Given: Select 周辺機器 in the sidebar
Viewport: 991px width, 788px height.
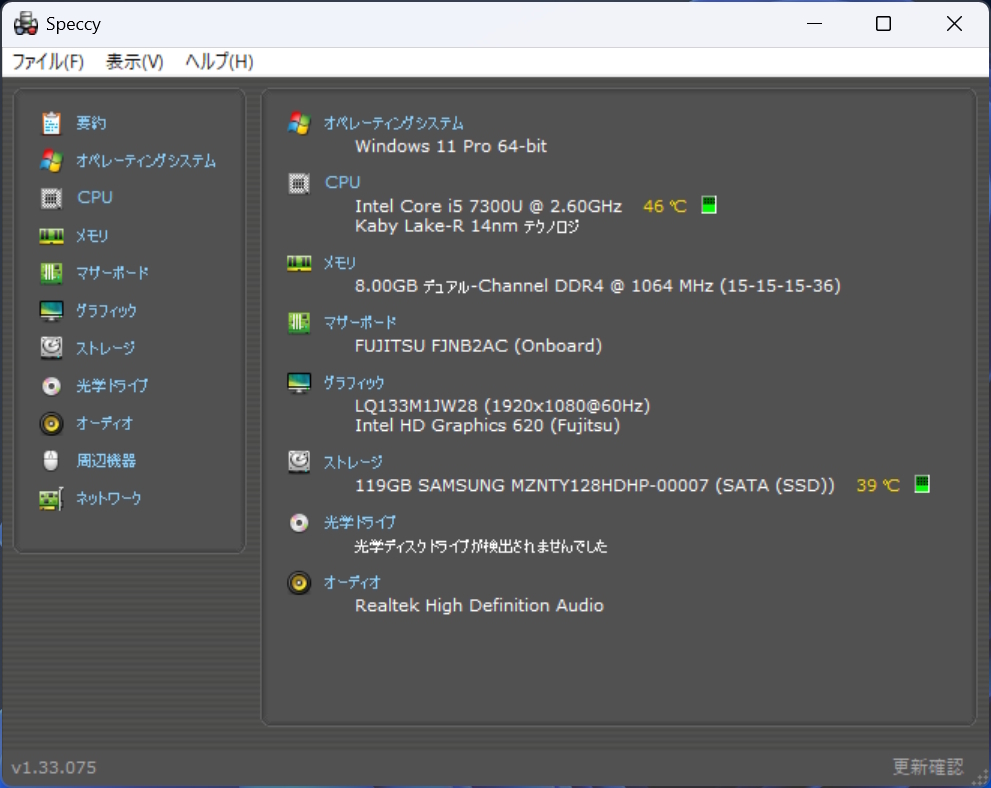Looking at the screenshot, I should (x=106, y=461).
